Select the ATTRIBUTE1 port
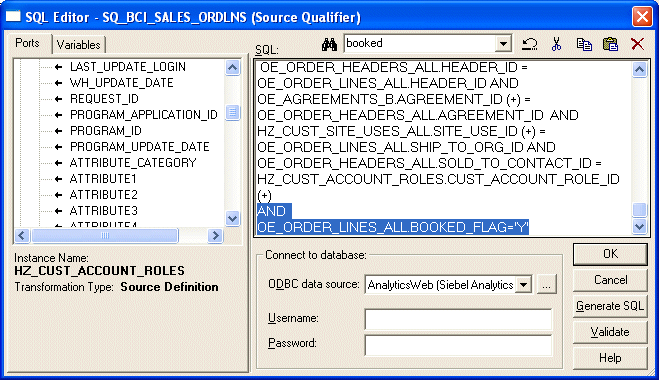659x380 pixels. coord(103,179)
